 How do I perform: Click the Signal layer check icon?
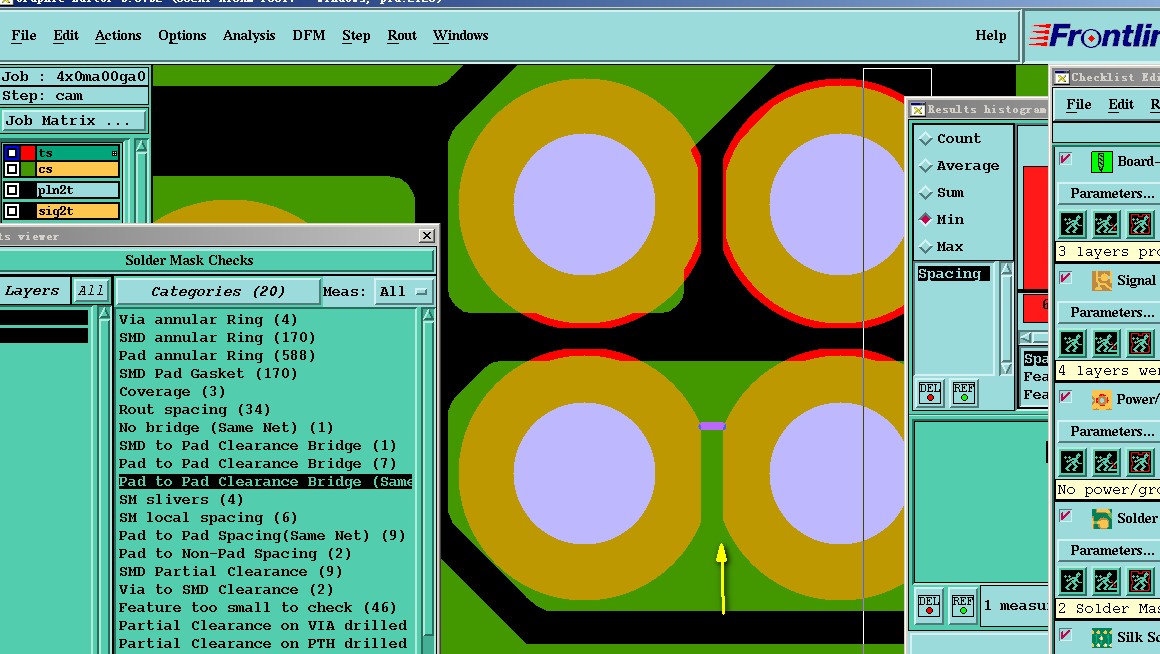1101,280
